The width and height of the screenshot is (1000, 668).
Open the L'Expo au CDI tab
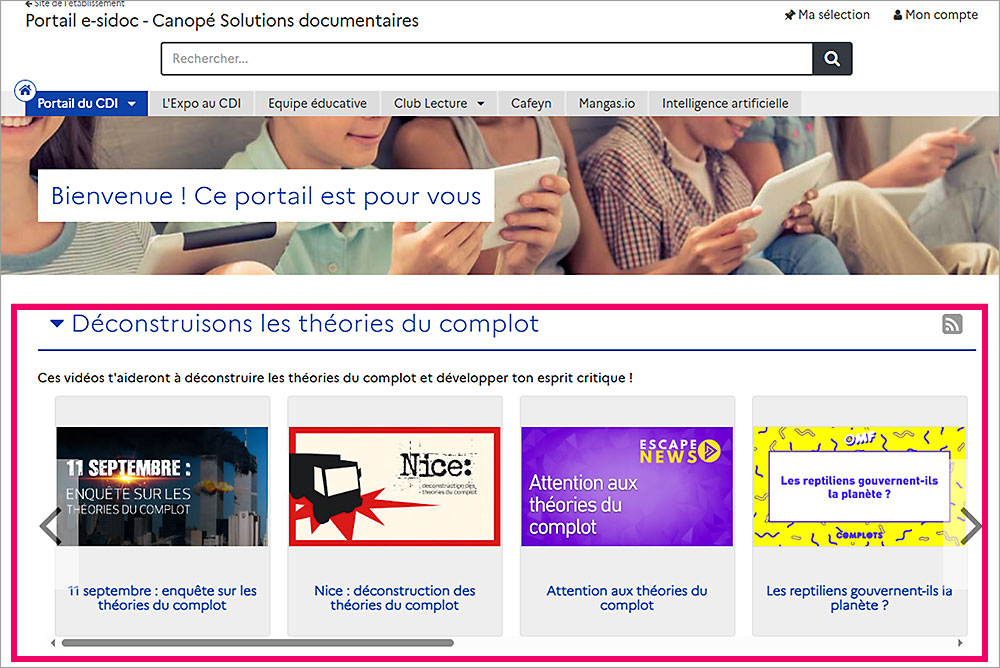click(201, 104)
